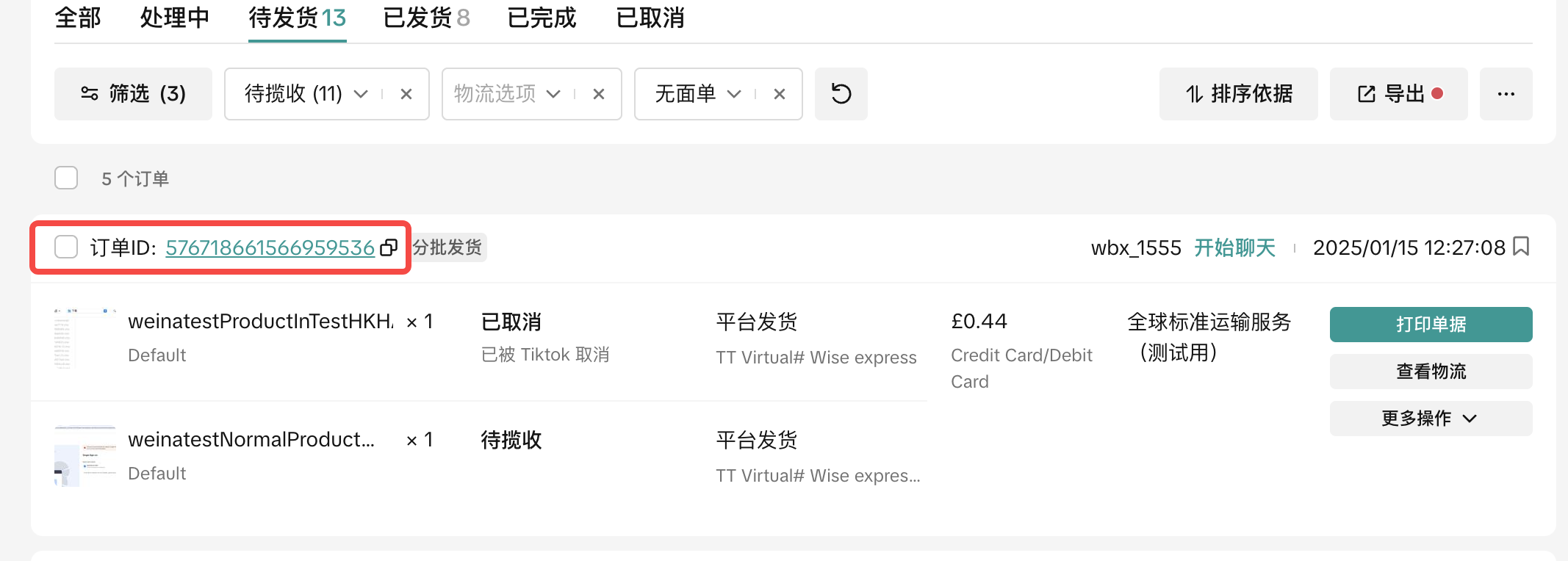Open the 筛选 (3) filter panel

click(133, 94)
